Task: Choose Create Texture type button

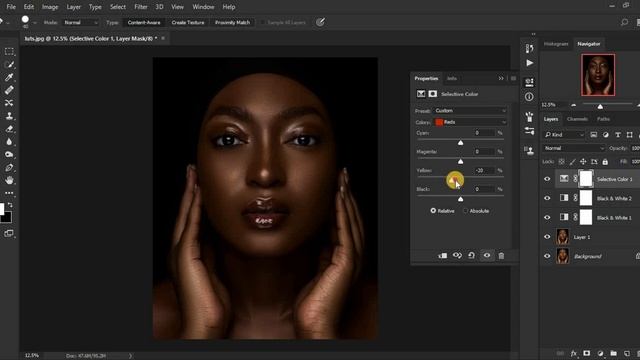Action: click(x=188, y=22)
